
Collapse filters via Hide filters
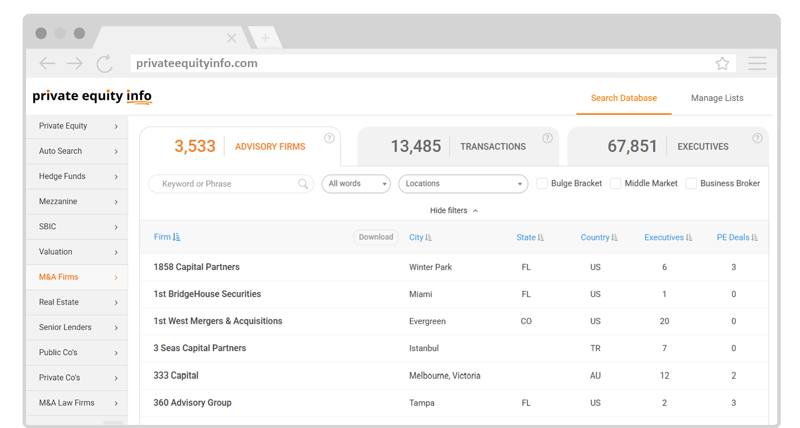click(x=454, y=211)
